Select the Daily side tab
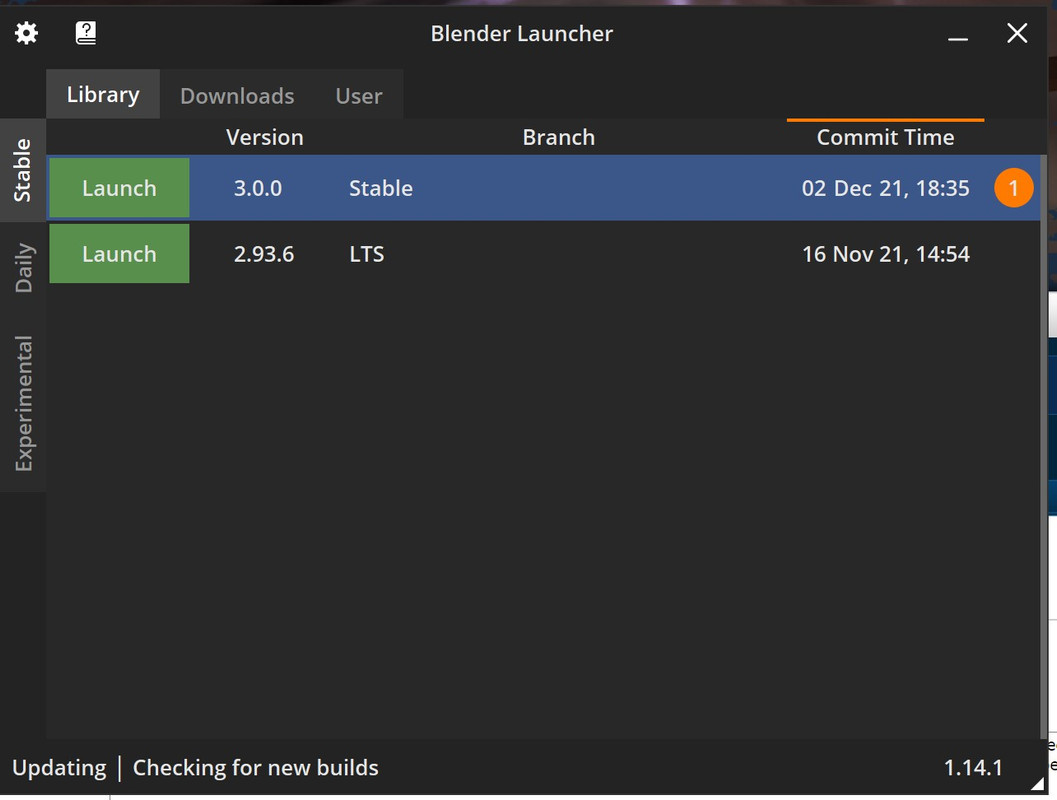The height and width of the screenshot is (800, 1057). pyautogui.click(x=23, y=268)
